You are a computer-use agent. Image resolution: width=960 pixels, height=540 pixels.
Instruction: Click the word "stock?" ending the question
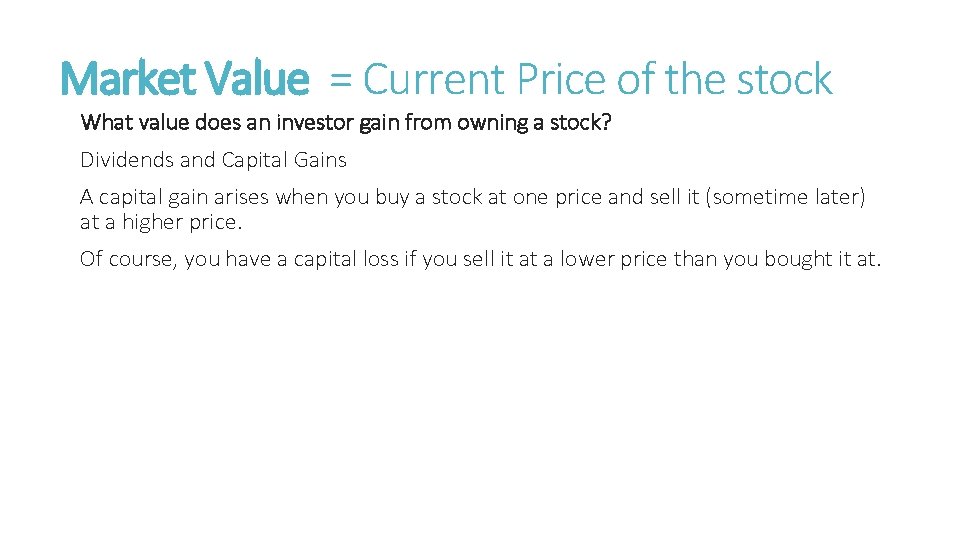[580, 122]
